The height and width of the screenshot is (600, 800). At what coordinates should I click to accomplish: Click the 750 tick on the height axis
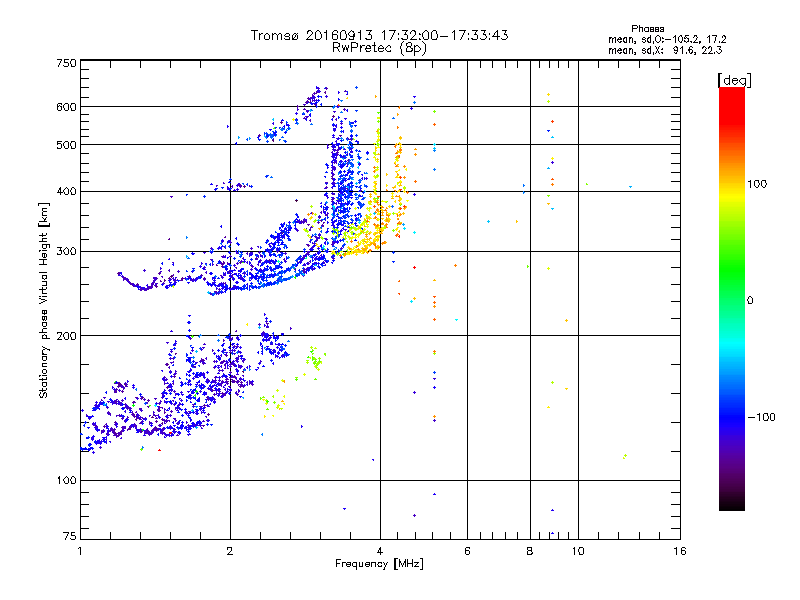66,63
